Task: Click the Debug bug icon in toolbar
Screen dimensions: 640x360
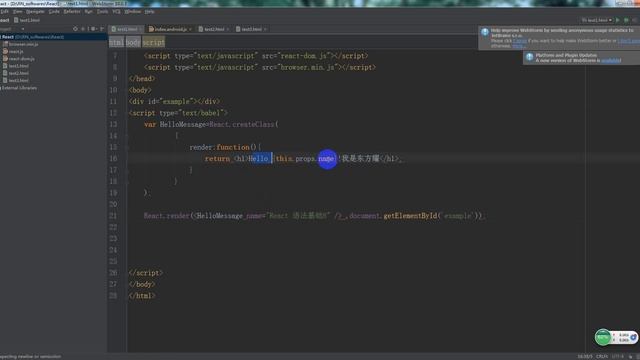Action: coord(626,20)
